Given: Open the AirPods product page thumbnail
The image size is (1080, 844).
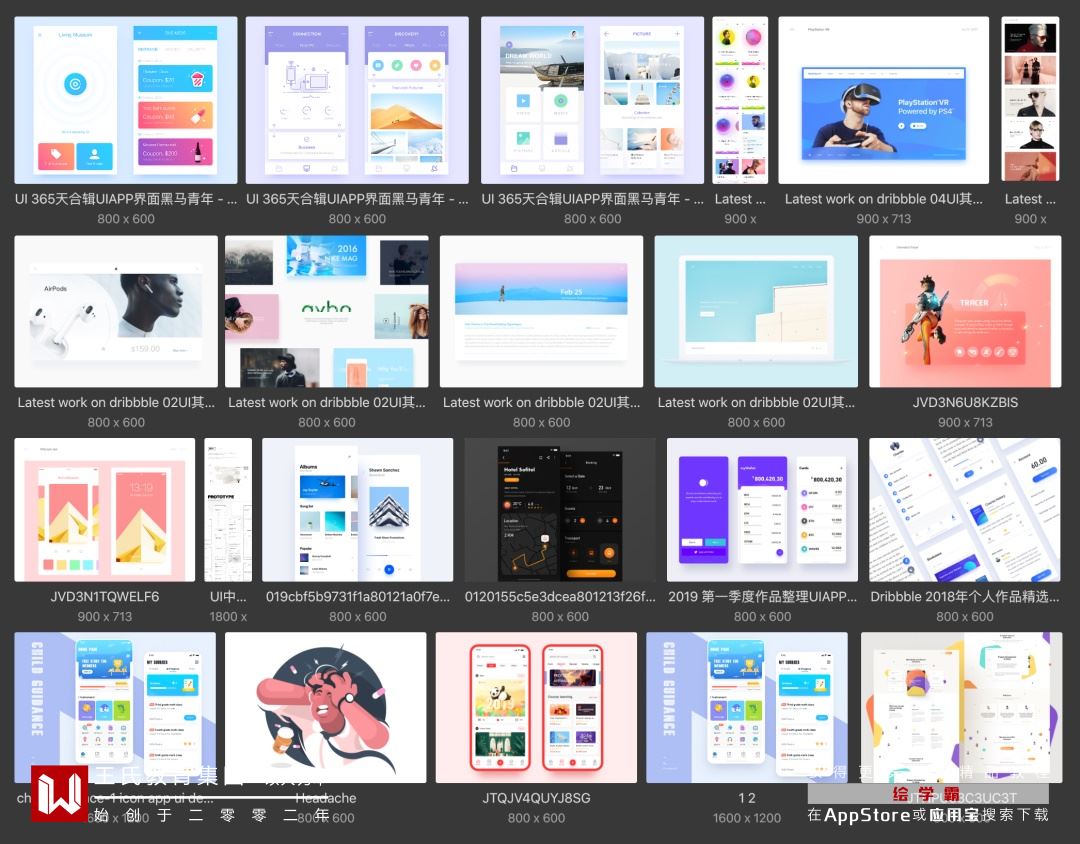Looking at the screenshot, I should pos(116,311).
